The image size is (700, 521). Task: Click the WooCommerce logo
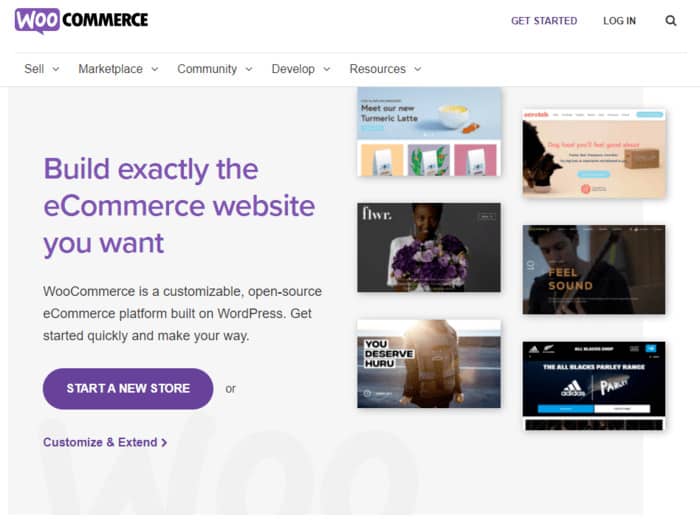click(x=81, y=21)
